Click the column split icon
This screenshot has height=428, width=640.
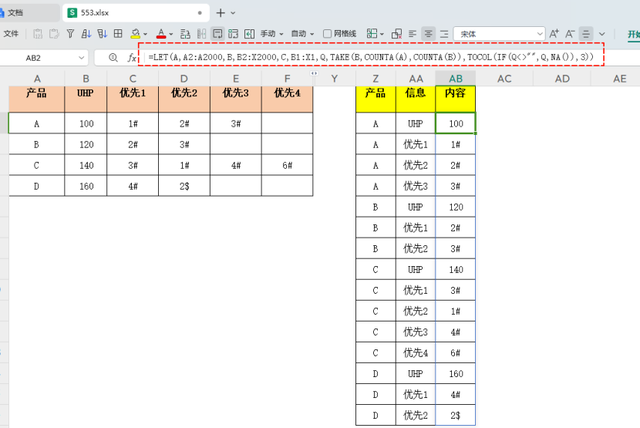(201, 34)
